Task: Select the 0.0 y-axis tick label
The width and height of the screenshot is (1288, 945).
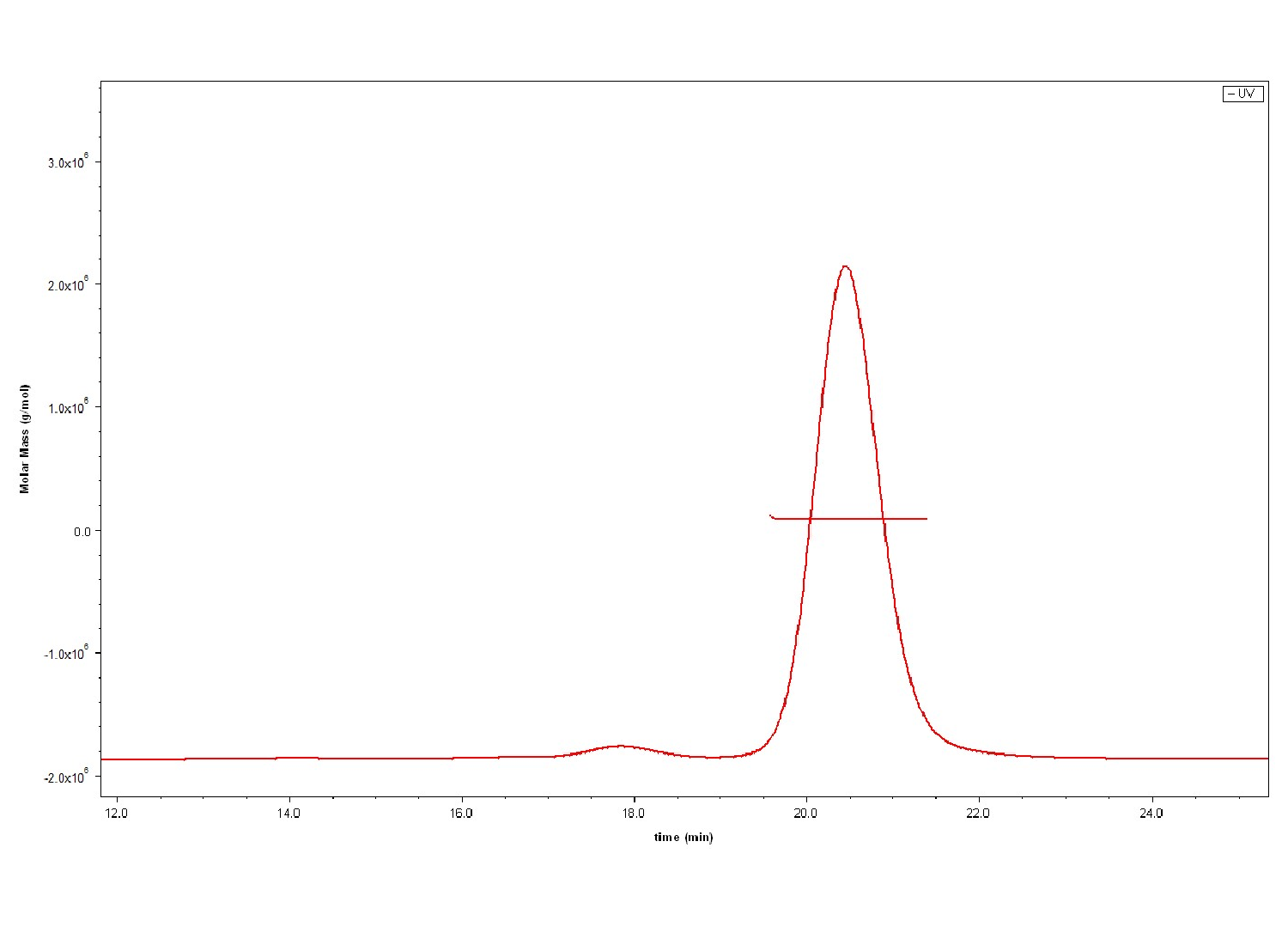Action: pyautogui.click(x=82, y=531)
